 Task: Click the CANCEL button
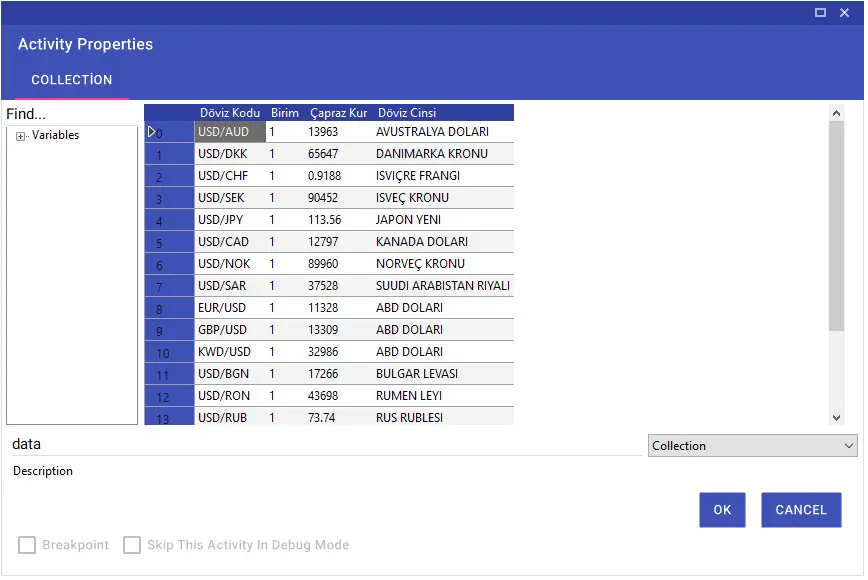click(x=803, y=511)
